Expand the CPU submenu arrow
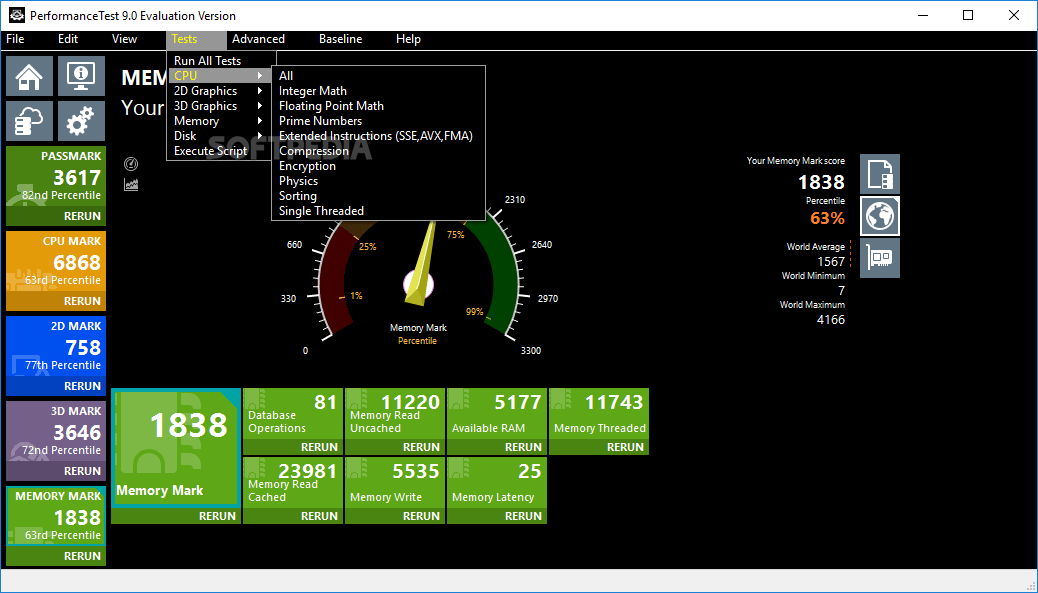The image size is (1038, 593). coord(260,76)
